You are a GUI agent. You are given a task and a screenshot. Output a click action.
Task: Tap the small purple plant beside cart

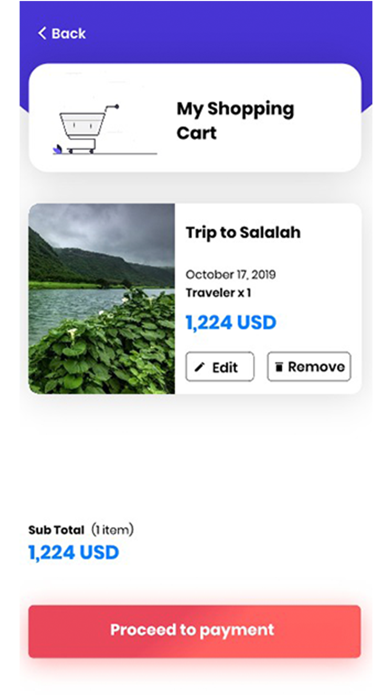tap(57, 149)
